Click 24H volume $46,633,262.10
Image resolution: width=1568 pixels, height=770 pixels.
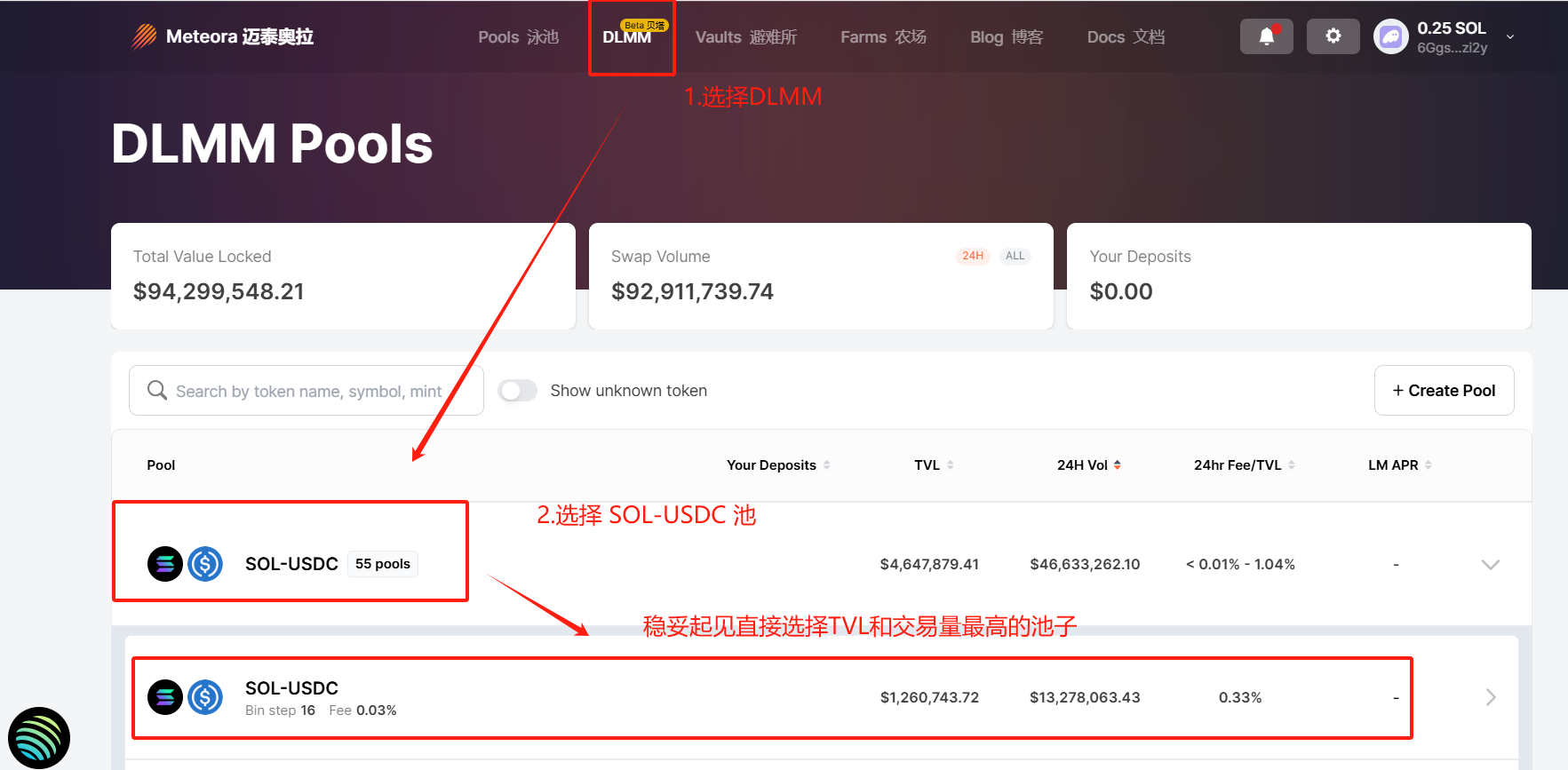tap(1085, 564)
